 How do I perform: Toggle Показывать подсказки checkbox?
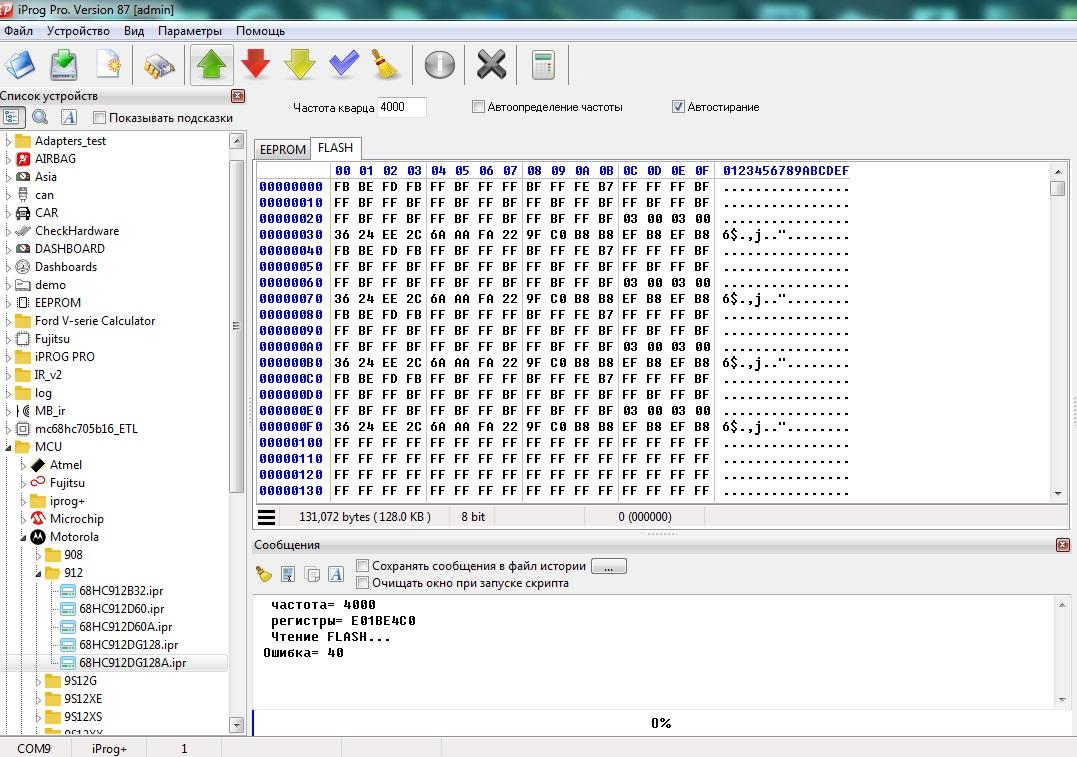coord(100,117)
